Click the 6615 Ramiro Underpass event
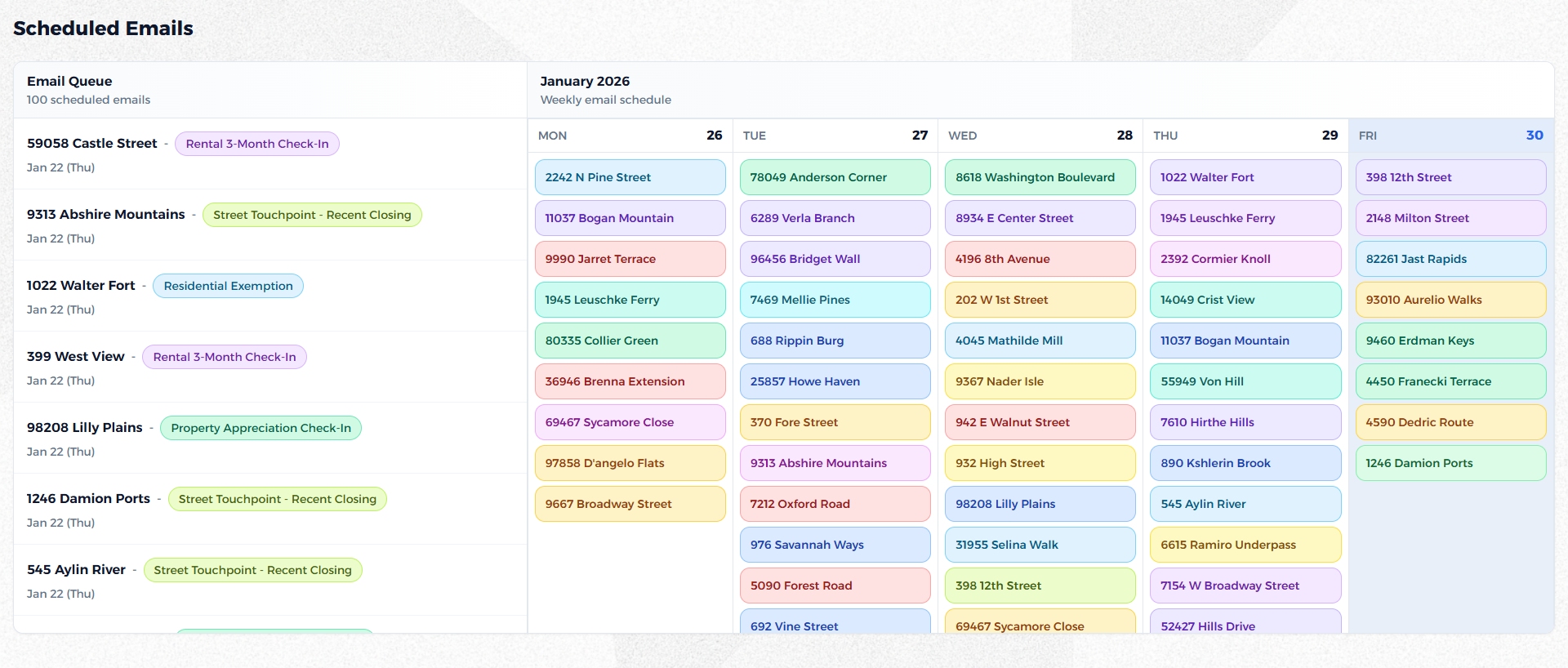The width and height of the screenshot is (1568, 668). click(1245, 545)
